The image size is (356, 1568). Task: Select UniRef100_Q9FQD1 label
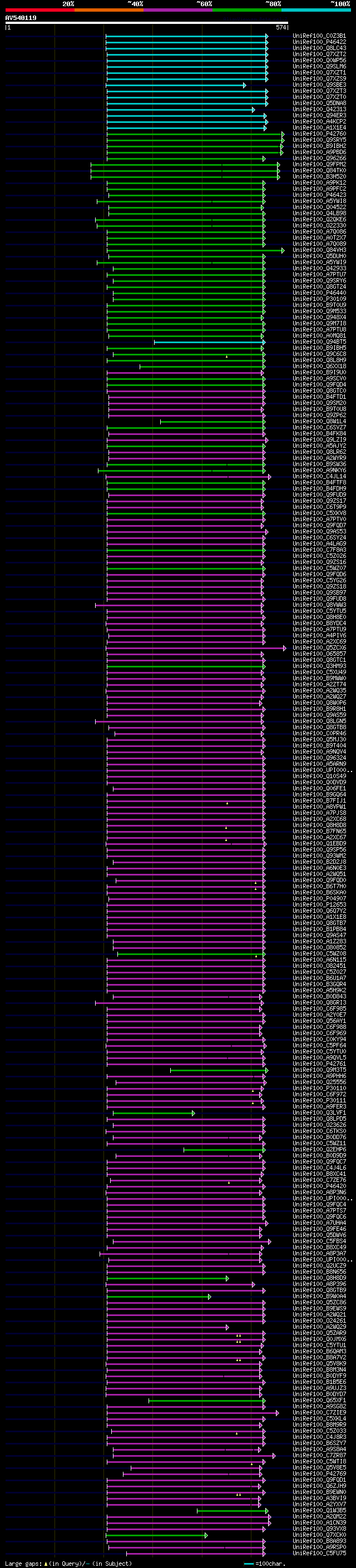coord(319,1480)
